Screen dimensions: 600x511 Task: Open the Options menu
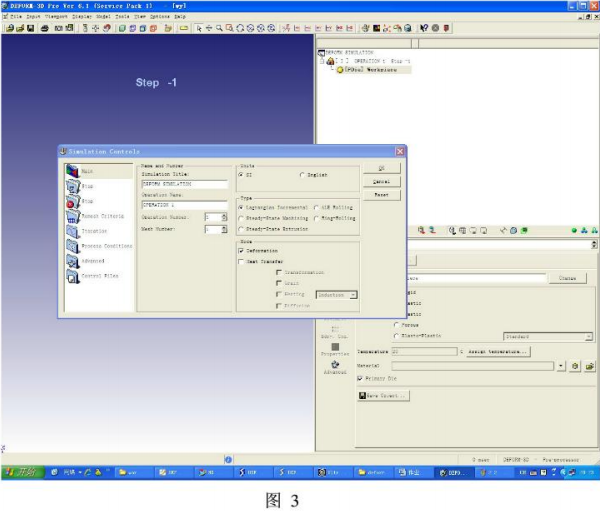click(x=160, y=17)
